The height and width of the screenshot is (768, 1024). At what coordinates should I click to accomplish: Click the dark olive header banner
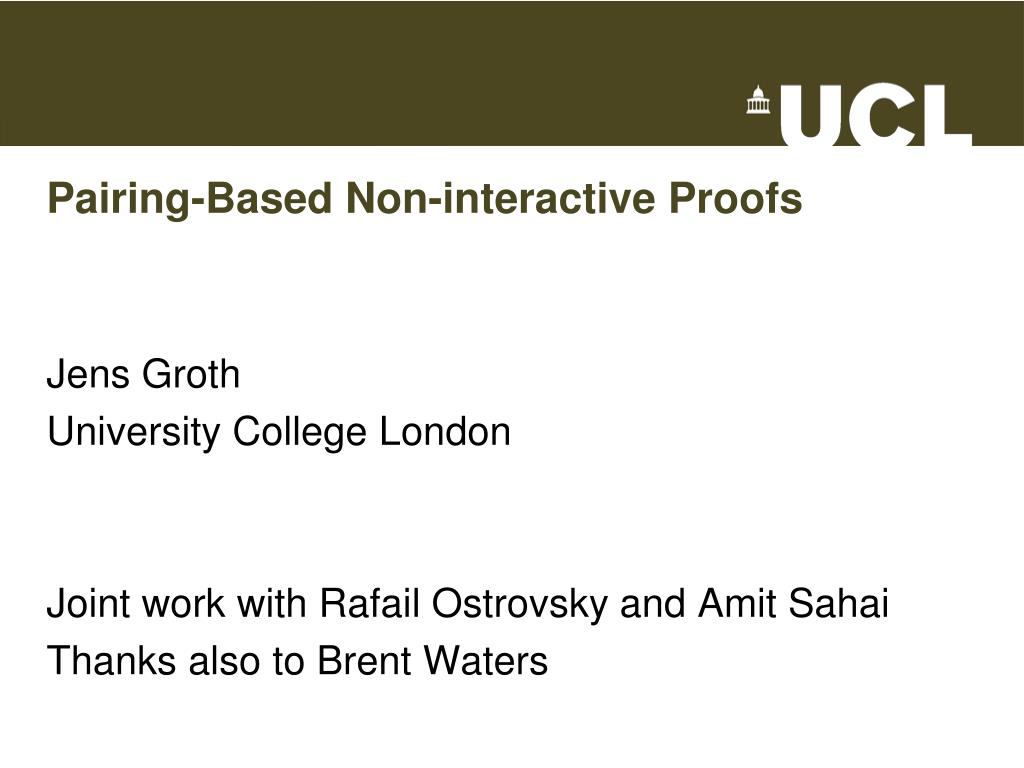pos(512,73)
